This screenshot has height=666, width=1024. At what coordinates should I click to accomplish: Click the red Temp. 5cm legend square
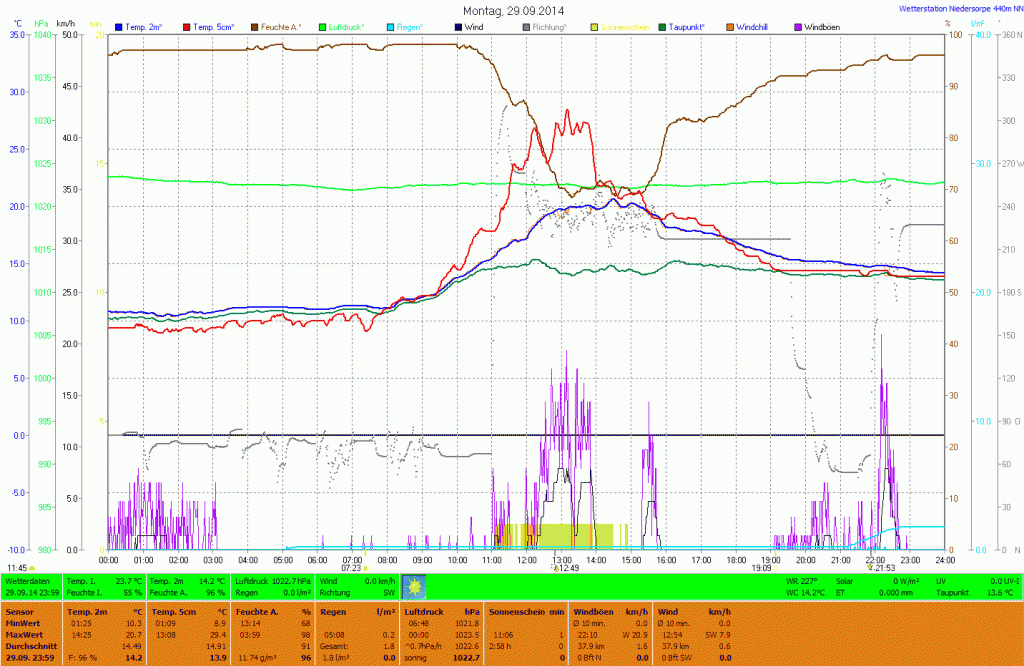click(x=189, y=26)
